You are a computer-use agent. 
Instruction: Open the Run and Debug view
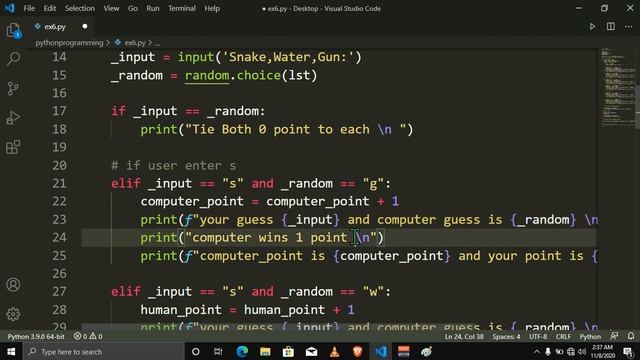(x=13, y=118)
